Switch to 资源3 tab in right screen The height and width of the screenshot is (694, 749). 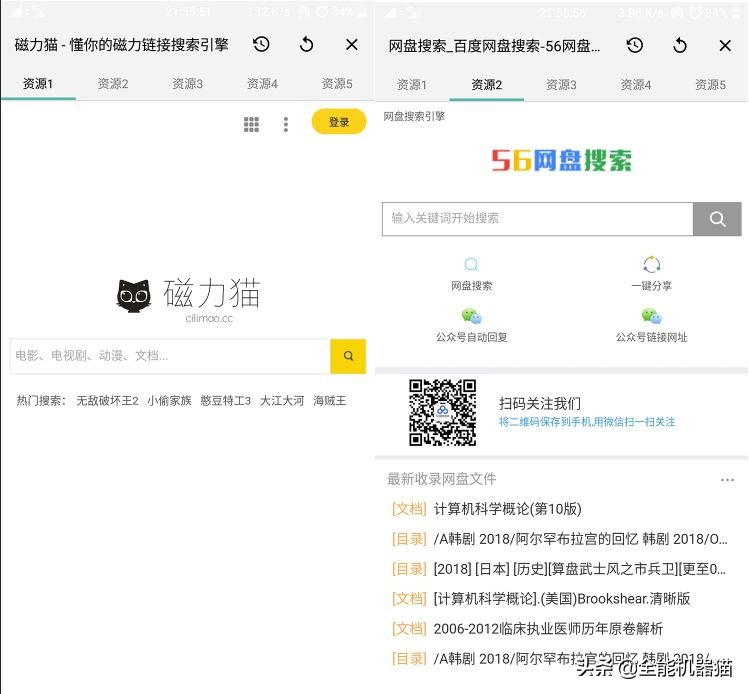pos(561,85)
